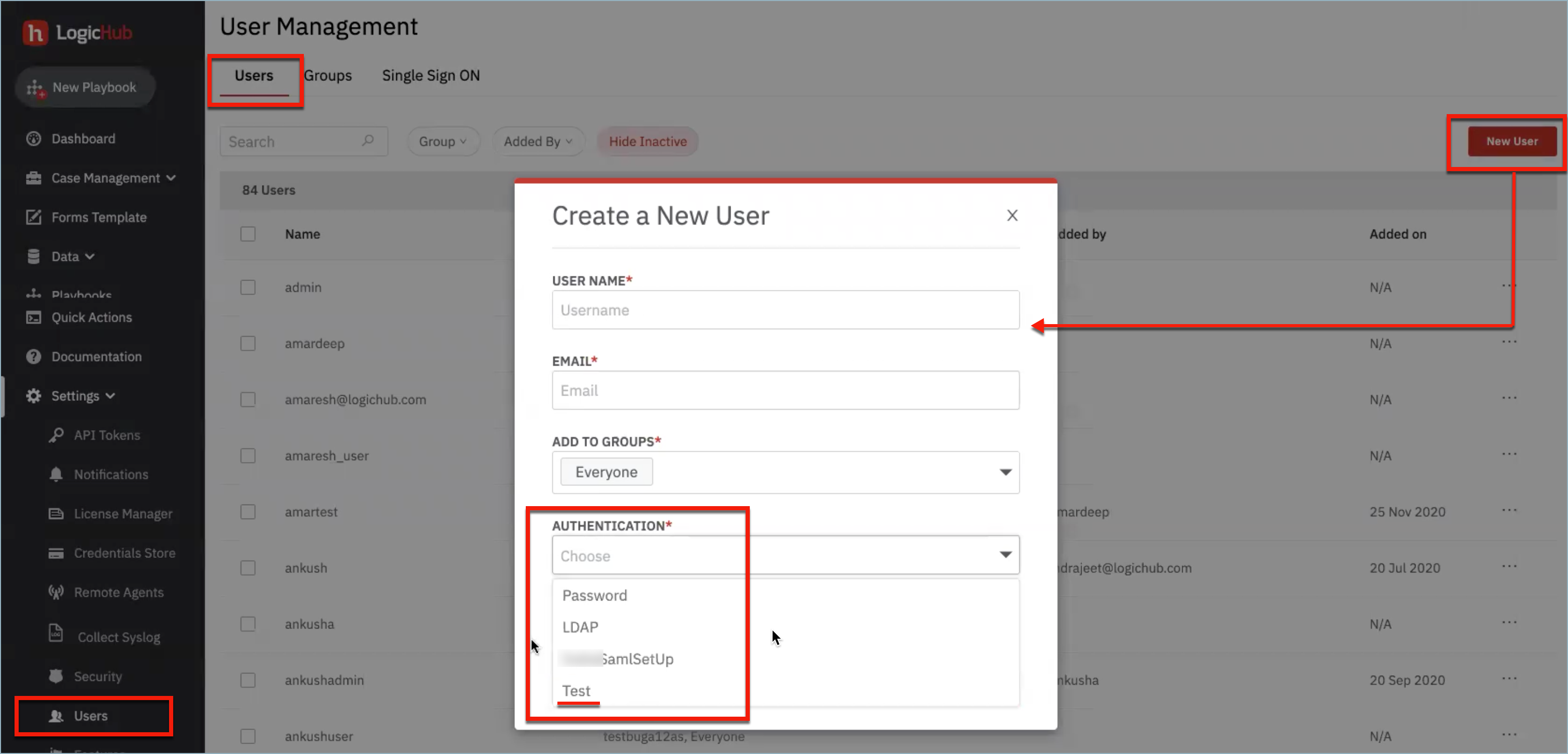Open row actions menu for ankush
Image resolution: width=1568 pixels, height=754 pixels.
click(x=1509, y=566)
